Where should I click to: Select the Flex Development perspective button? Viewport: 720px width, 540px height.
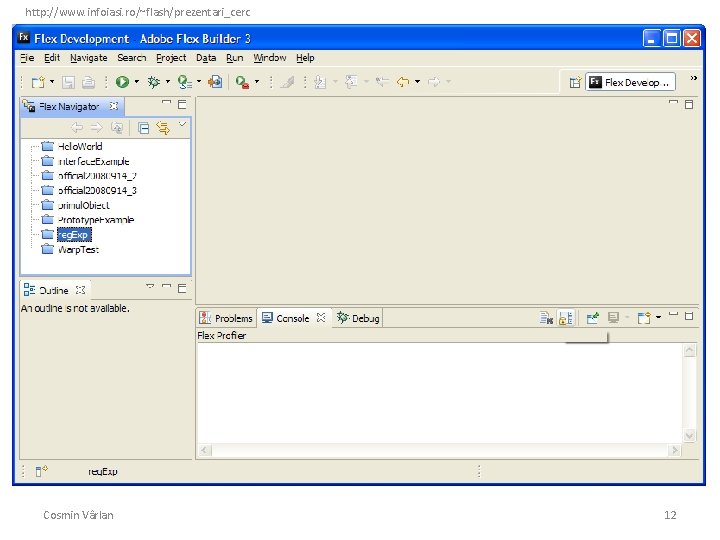(x=630, y=83)
